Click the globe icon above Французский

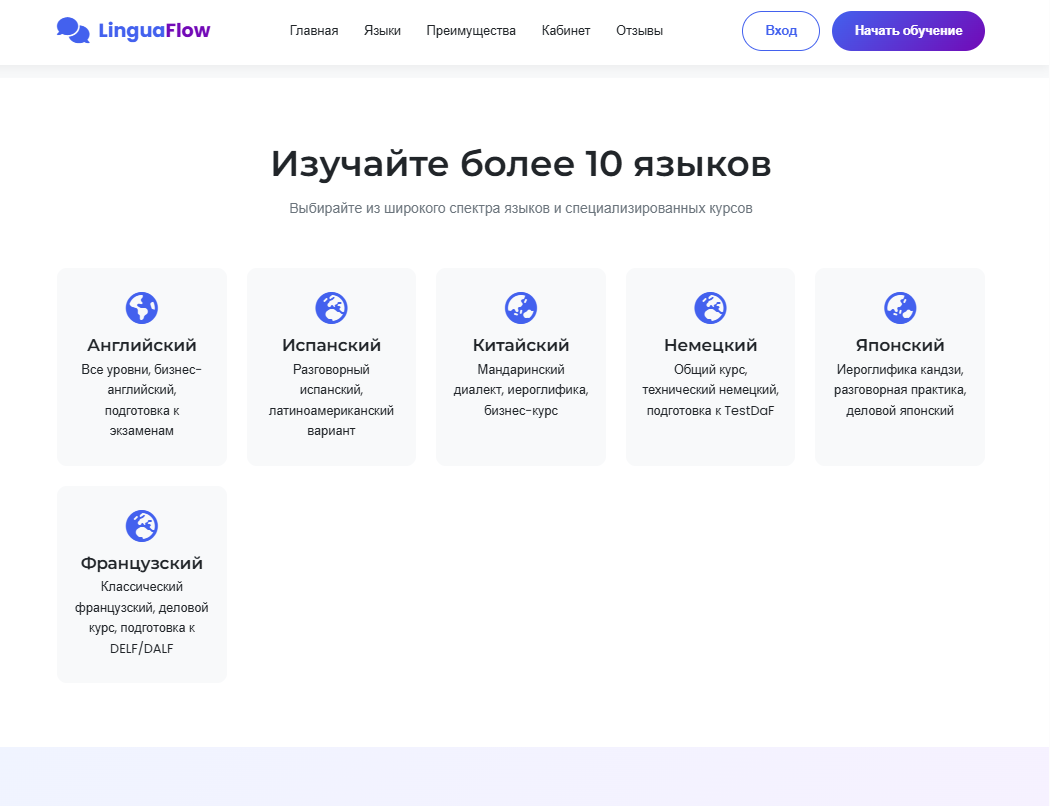pyautogui.click(x=142, y=526)
